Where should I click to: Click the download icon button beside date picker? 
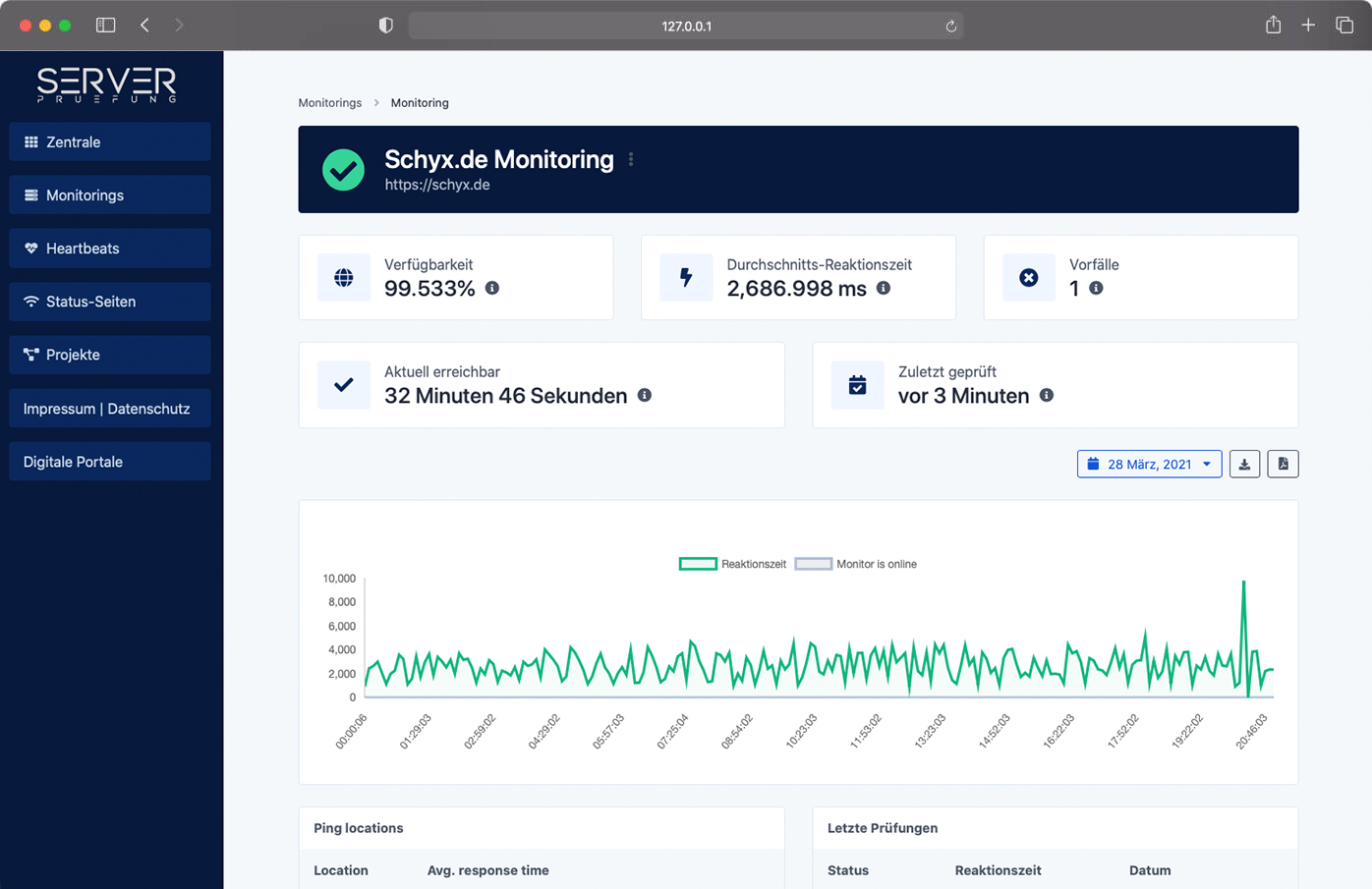pos(1244,465)
